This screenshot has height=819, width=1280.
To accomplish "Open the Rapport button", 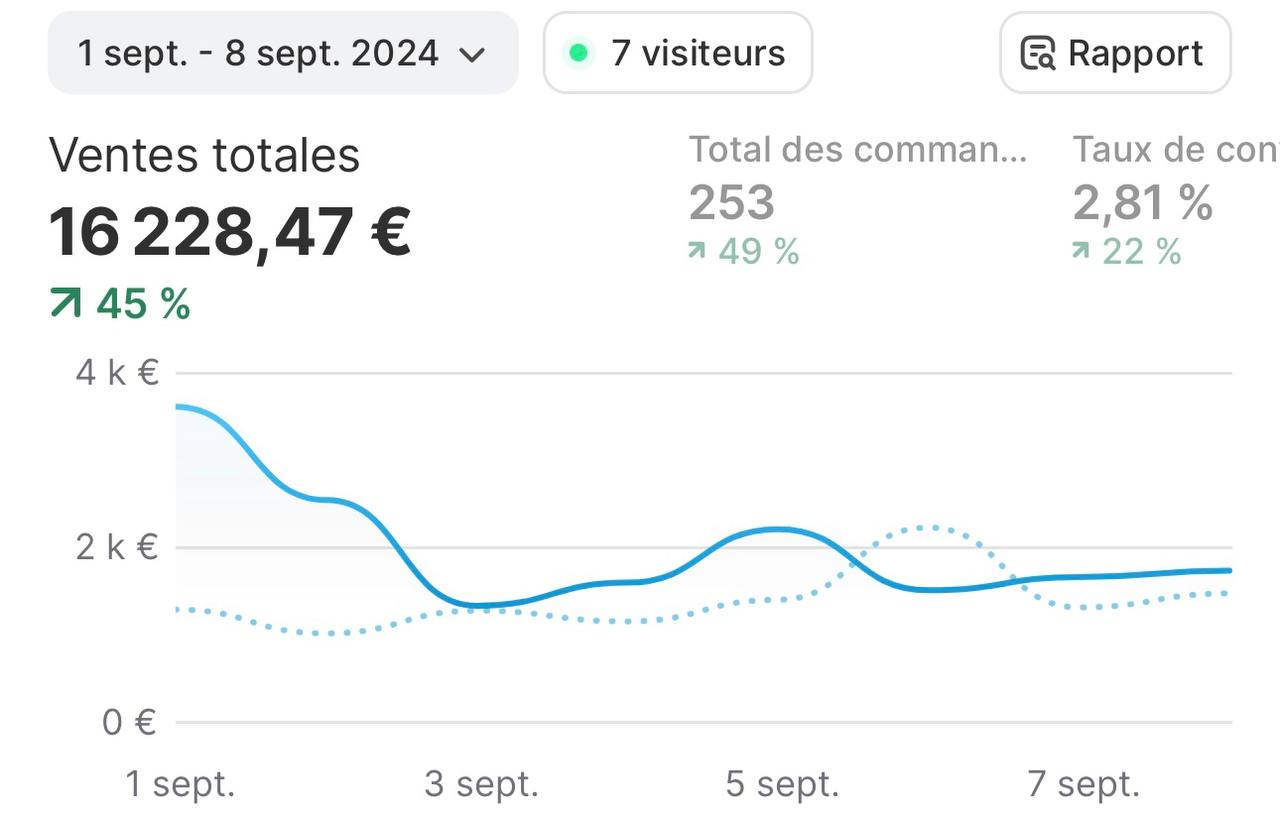I will [1115, 53].
